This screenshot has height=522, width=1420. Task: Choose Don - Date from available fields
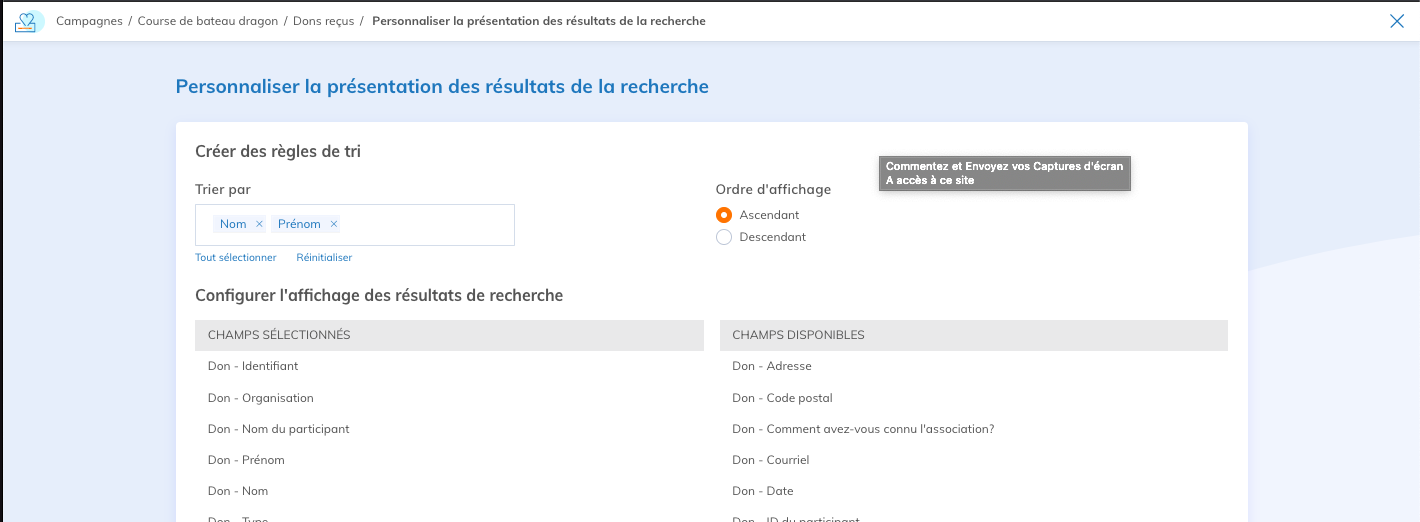762,491
